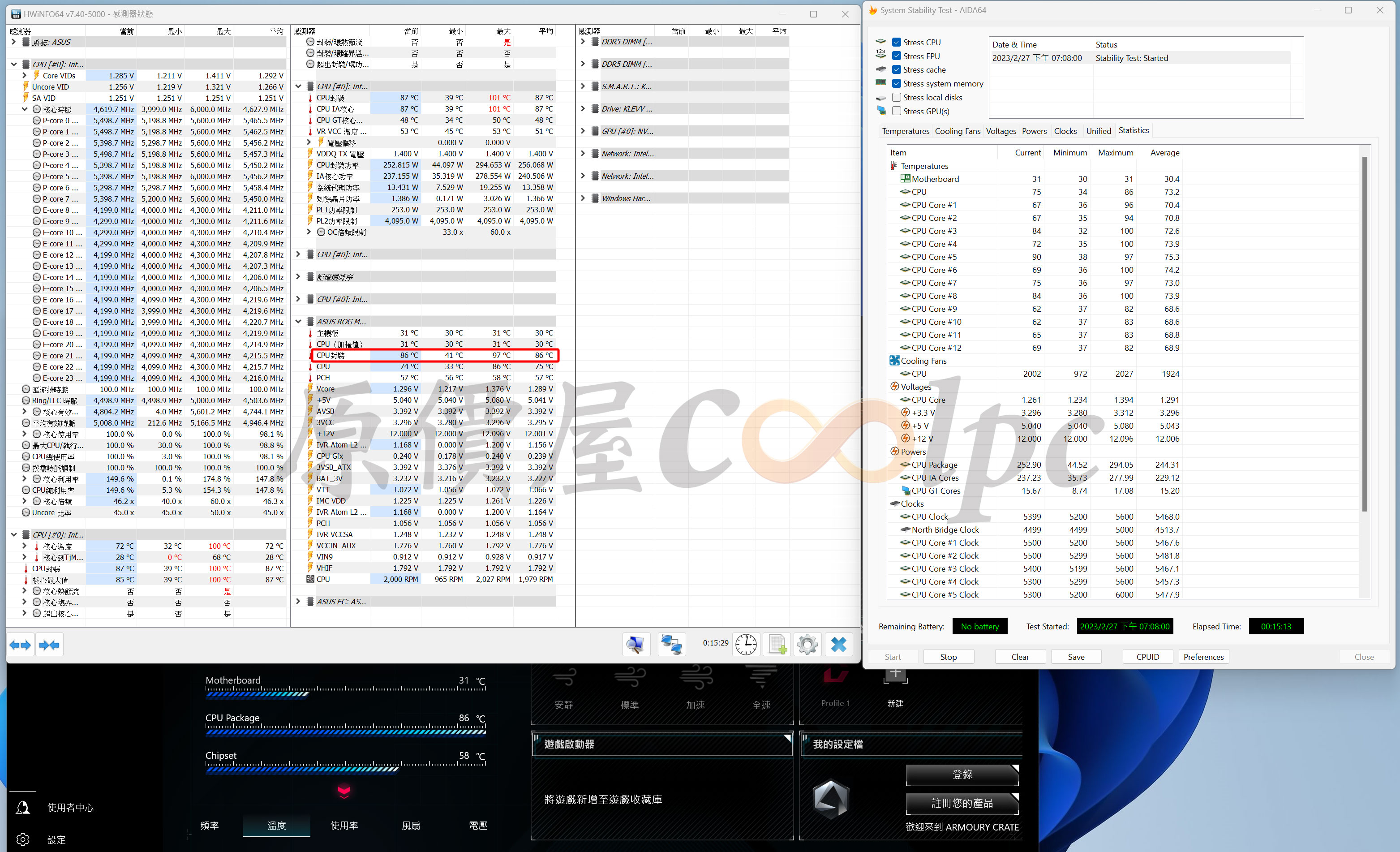
Task: Enable the Stress GPU(s) checkbox
Action: coord(897,111)
